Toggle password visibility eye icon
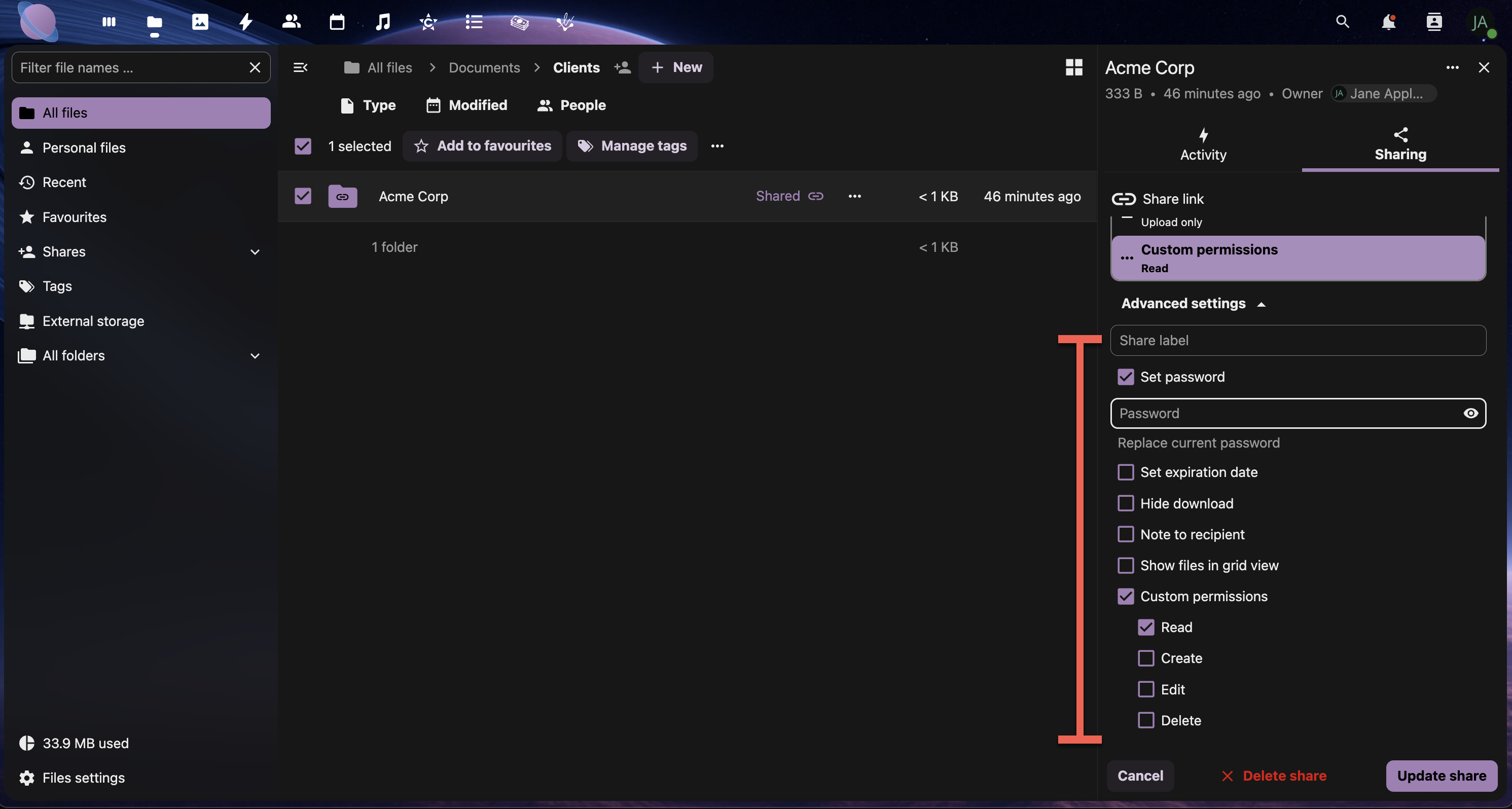The image size is (1512, 809). tap(1470, 414)
